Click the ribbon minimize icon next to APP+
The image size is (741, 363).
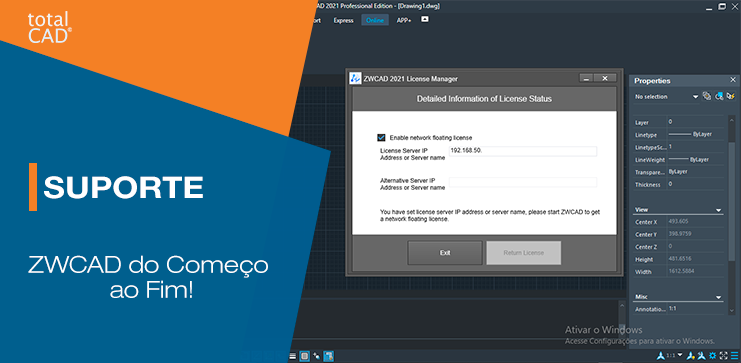click(x=425, y=19)
